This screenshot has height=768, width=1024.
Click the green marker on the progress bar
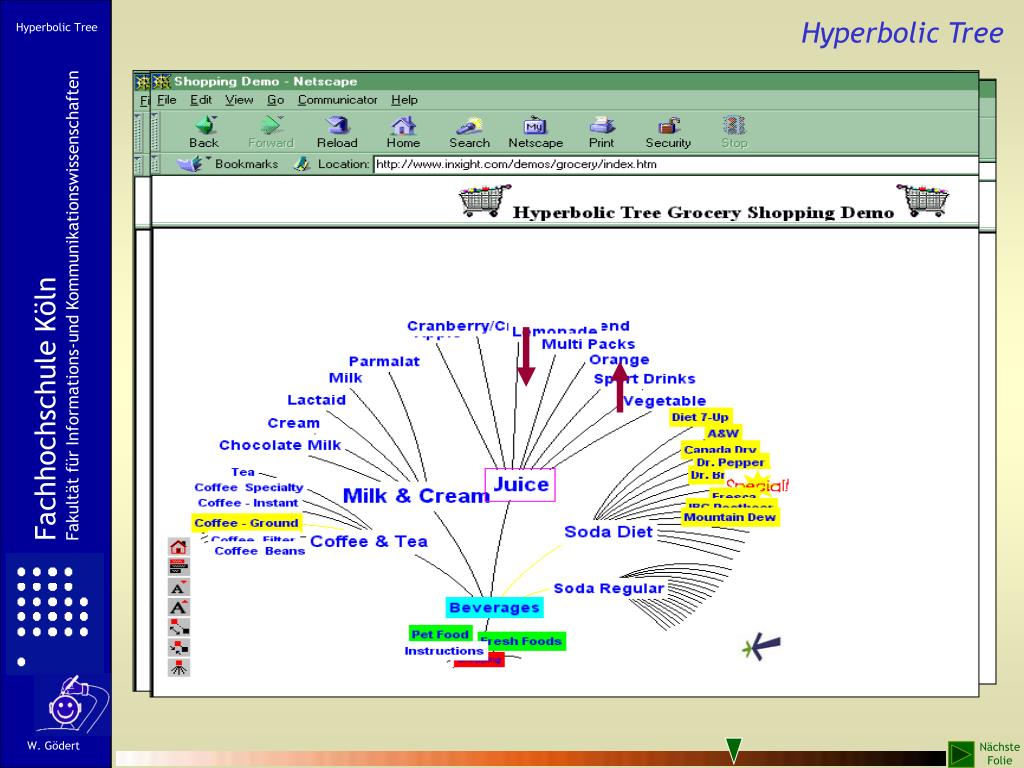pyautogui.click(x=734, y=750)
